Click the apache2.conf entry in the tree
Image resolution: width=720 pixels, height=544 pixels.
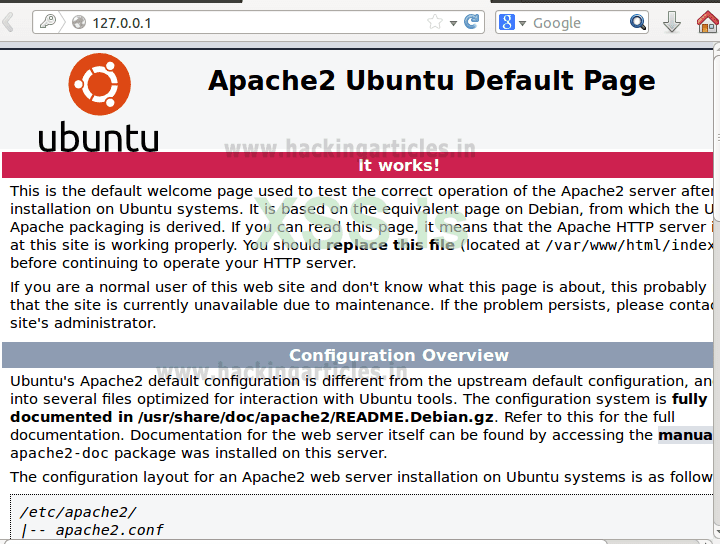[x=109, y=530]
